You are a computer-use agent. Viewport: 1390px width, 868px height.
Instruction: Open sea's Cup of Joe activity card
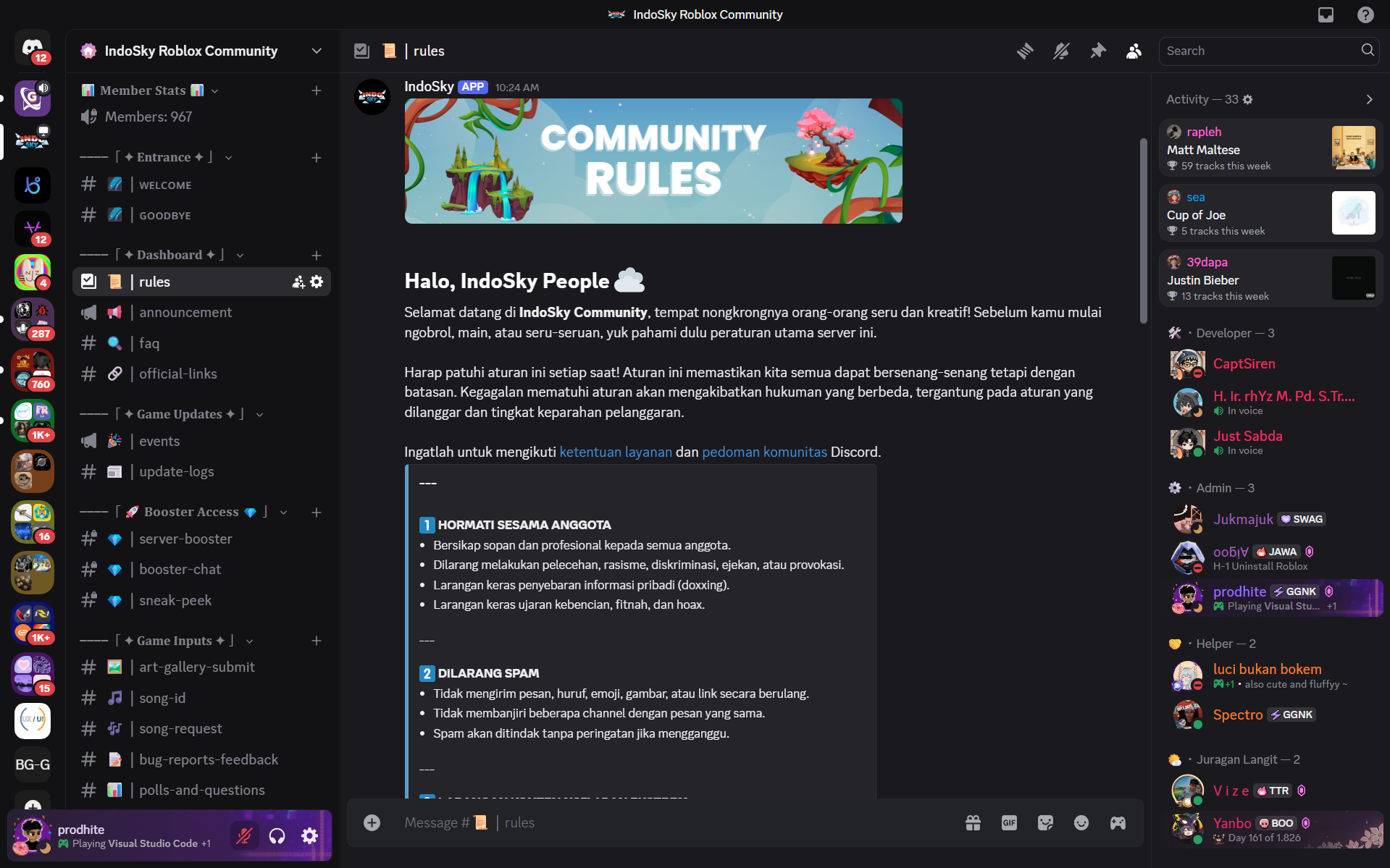click(x=1271, y=213)
